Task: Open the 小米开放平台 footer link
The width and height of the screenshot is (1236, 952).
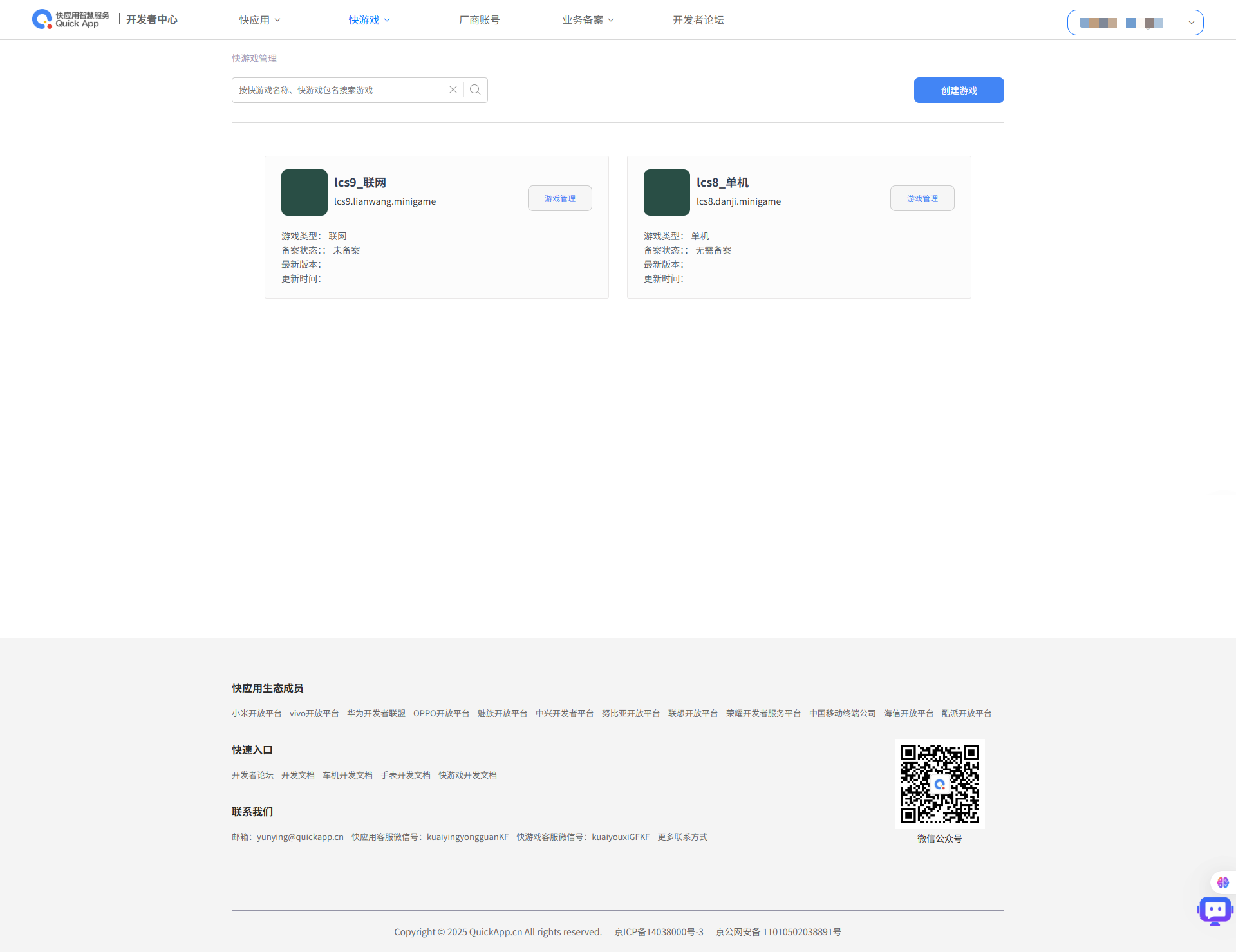Action: pyautogui.click(x=256, y=713)
